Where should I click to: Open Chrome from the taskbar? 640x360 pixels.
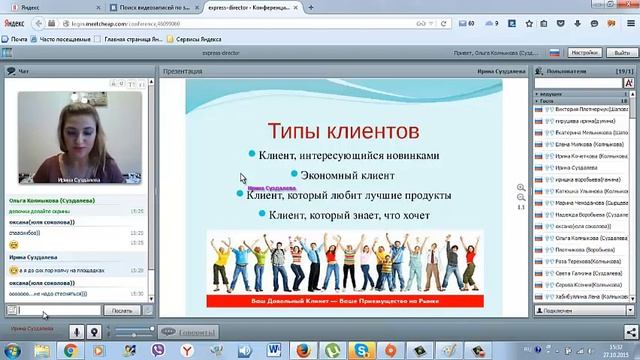[x=70, y=351]
